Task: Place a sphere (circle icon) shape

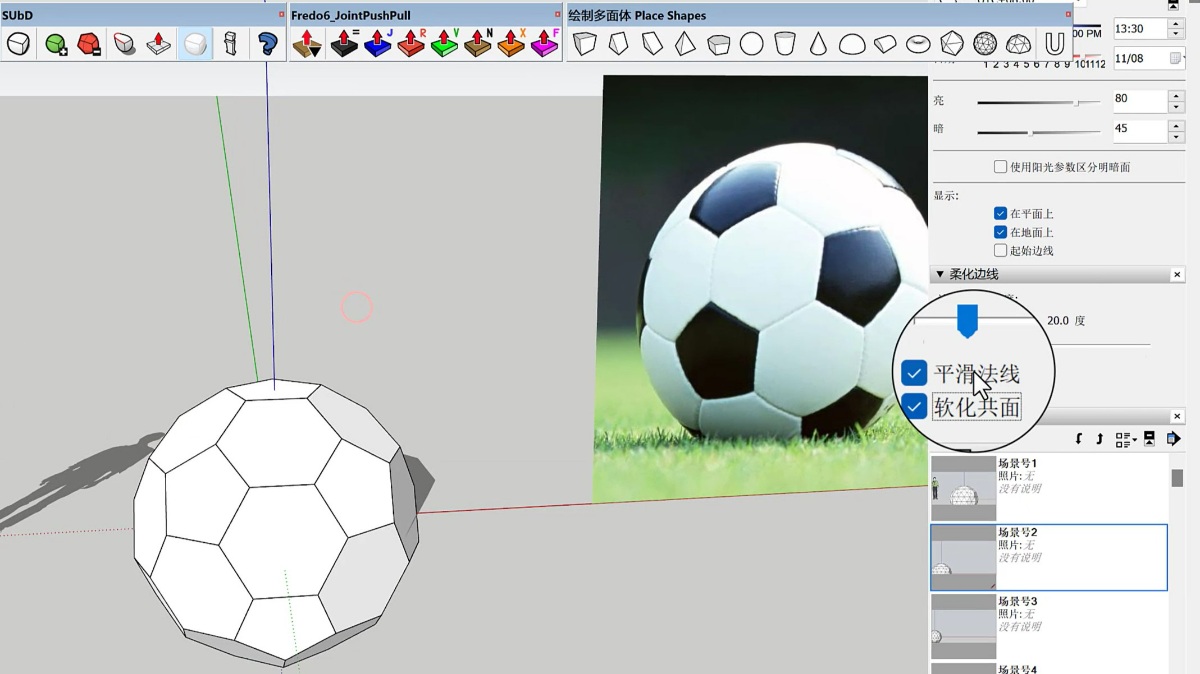Action: 752,44
